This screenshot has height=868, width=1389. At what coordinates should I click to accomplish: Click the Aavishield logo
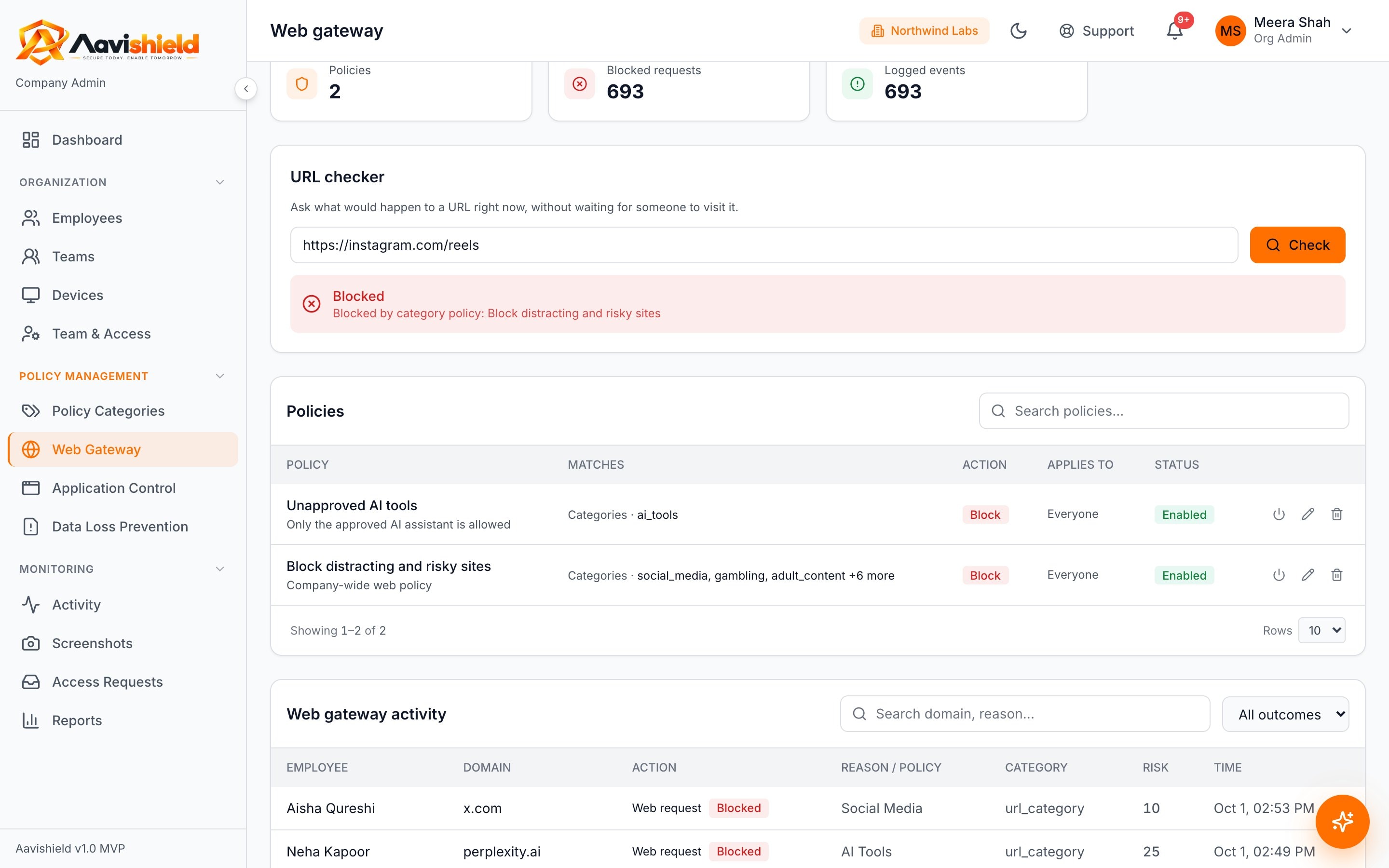[107, 41]
